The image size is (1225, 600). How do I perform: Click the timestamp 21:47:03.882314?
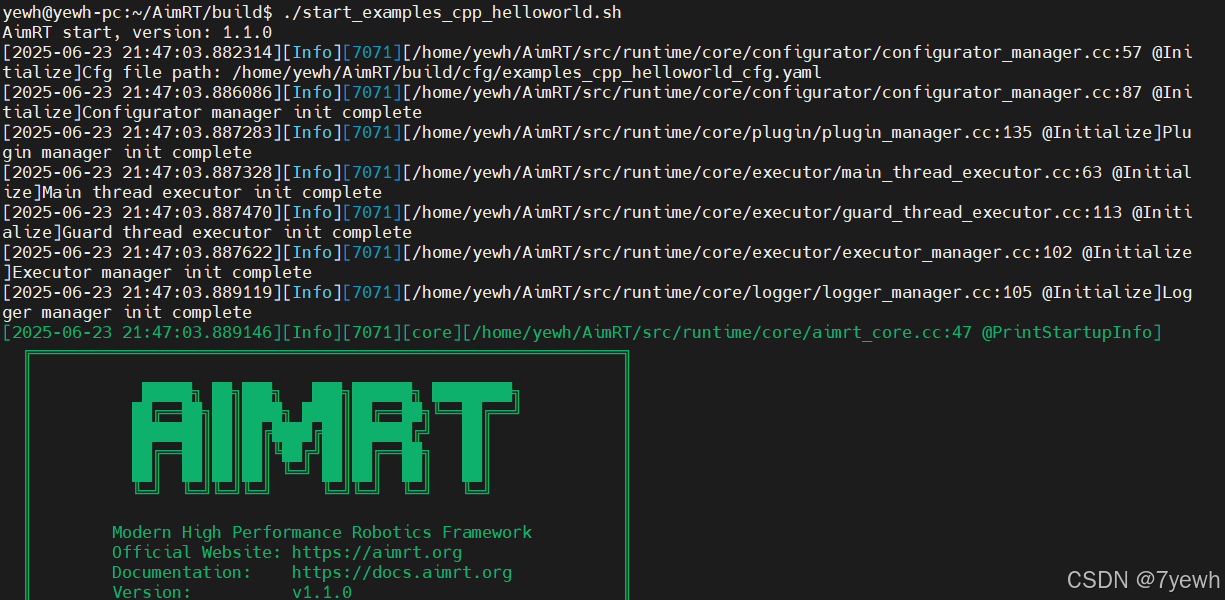(x=196, y=52)
